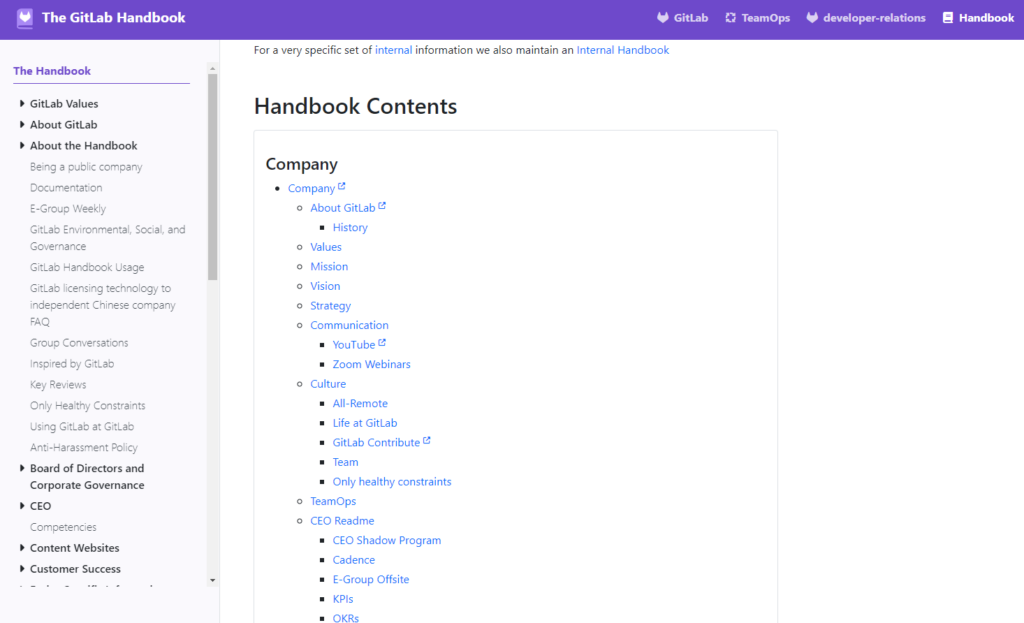
Task: Open the CEO Readme link
Action: tap(342, 521)
